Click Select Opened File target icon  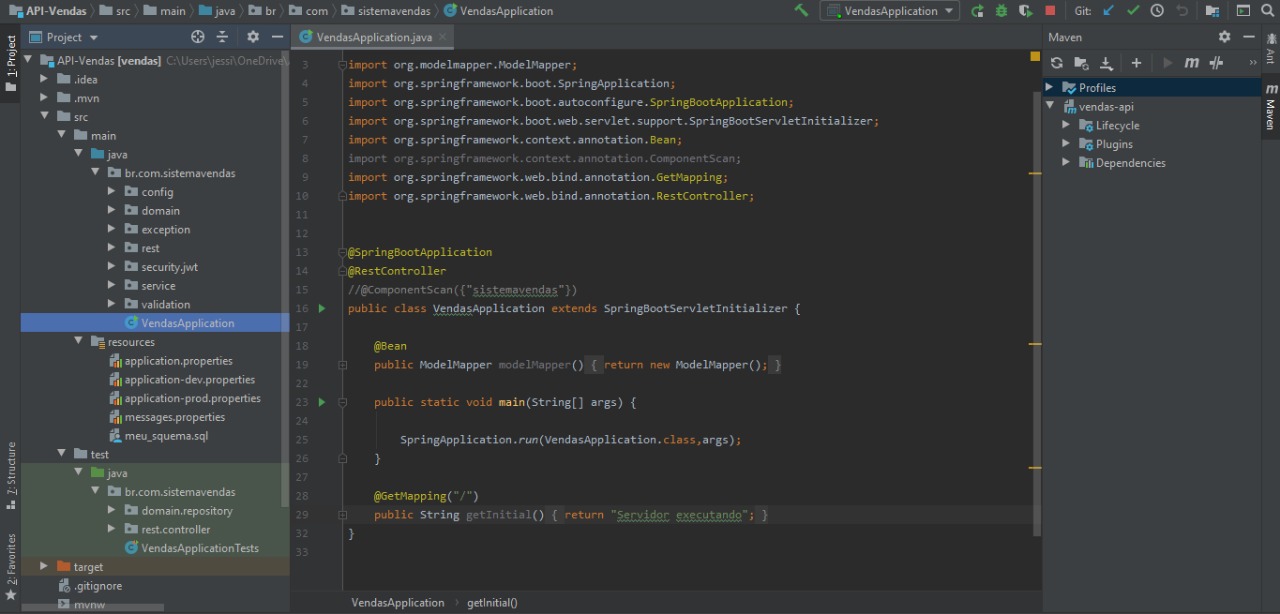tap(197, 37)
